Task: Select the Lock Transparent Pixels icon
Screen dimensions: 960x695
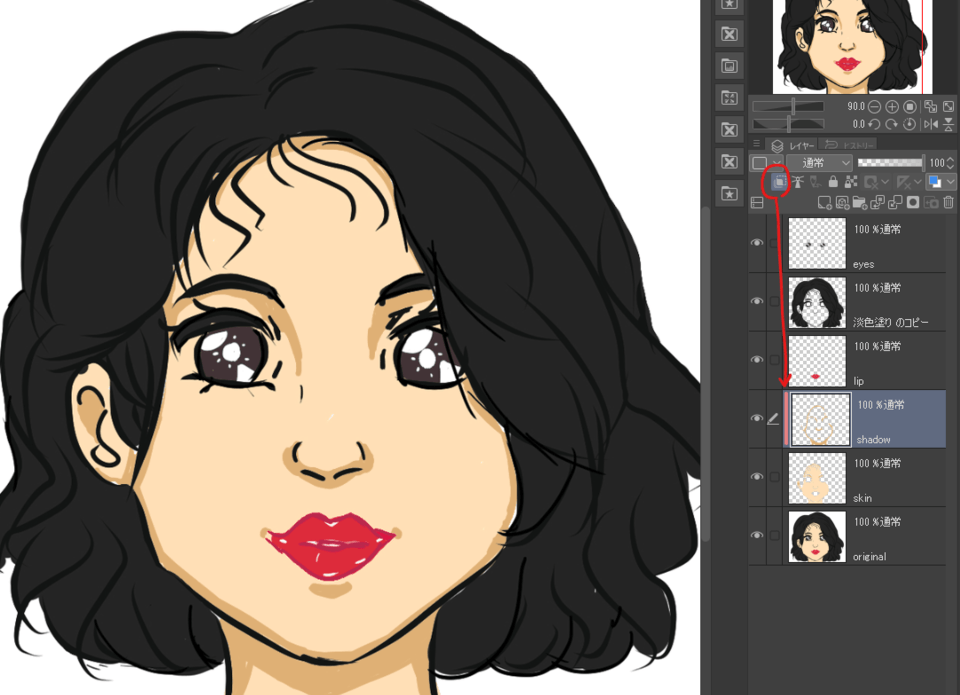Action: (x=850, y=183)
